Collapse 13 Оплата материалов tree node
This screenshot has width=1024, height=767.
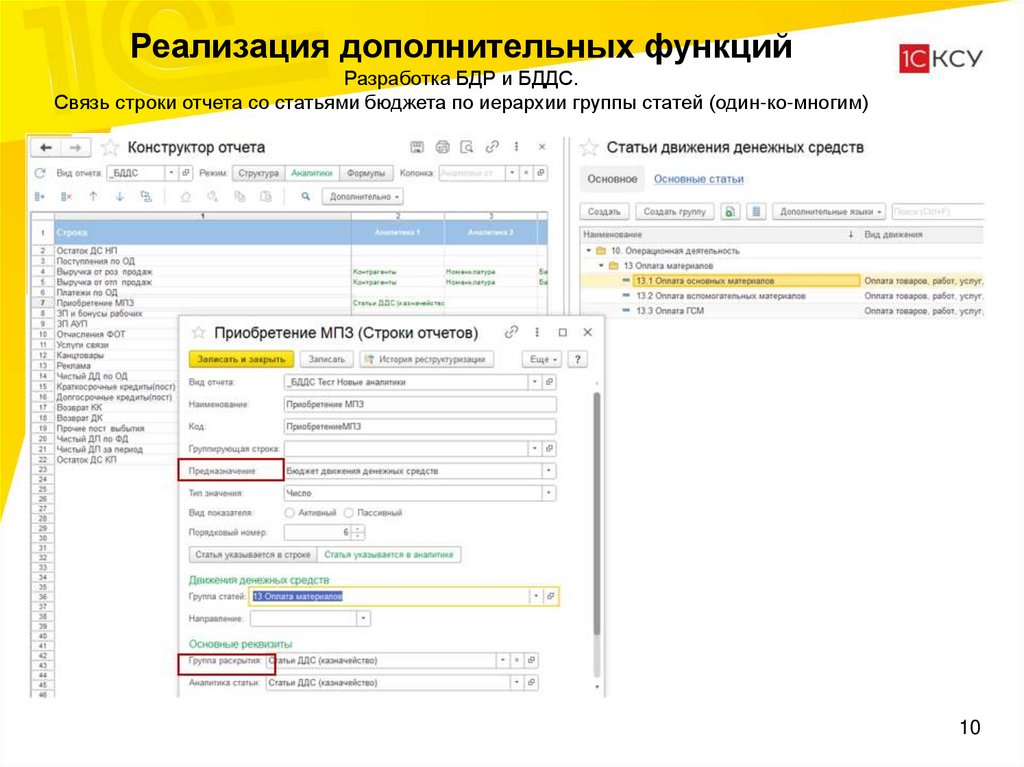[x=601, y=266]
